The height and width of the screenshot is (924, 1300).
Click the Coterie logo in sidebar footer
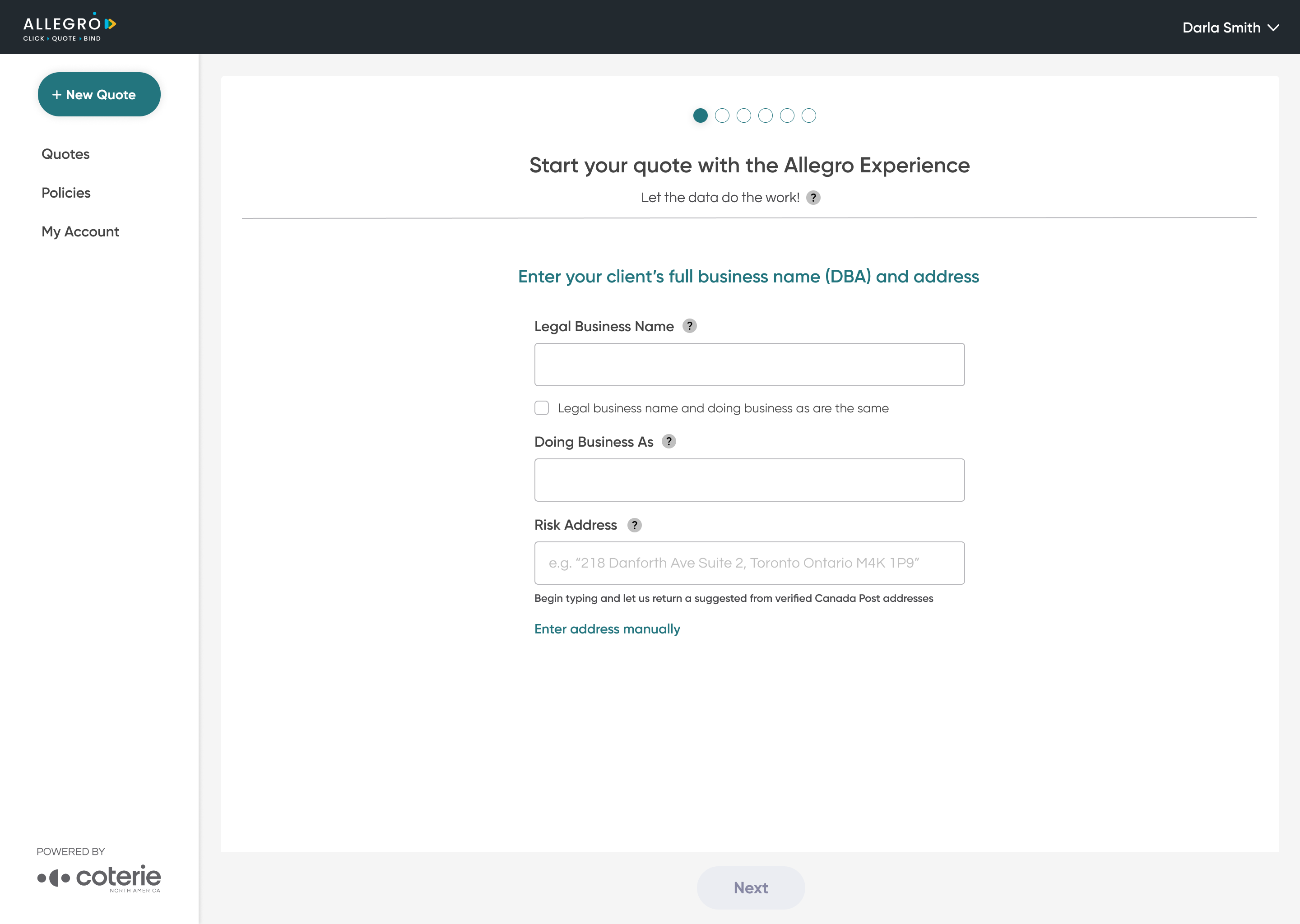[99, 878]
